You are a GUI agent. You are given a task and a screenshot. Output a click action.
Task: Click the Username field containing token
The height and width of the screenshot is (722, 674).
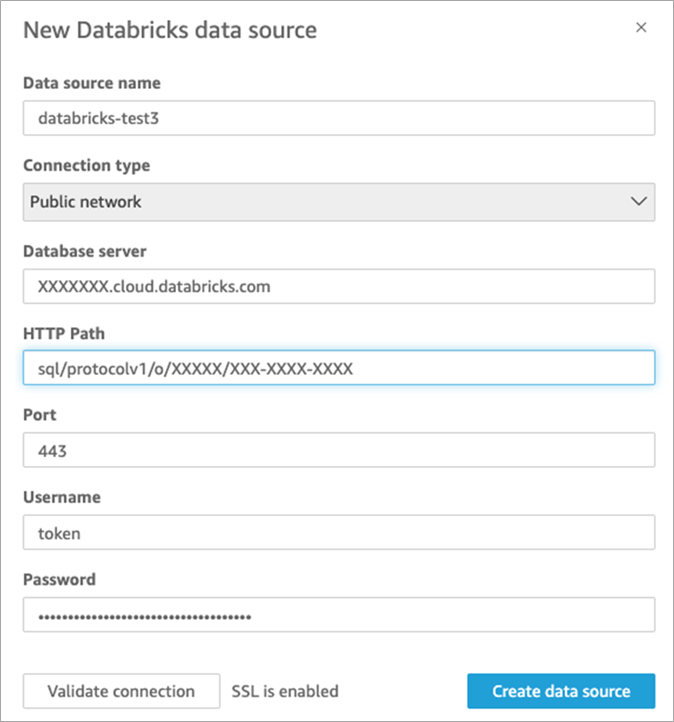(x=339, y=532)
